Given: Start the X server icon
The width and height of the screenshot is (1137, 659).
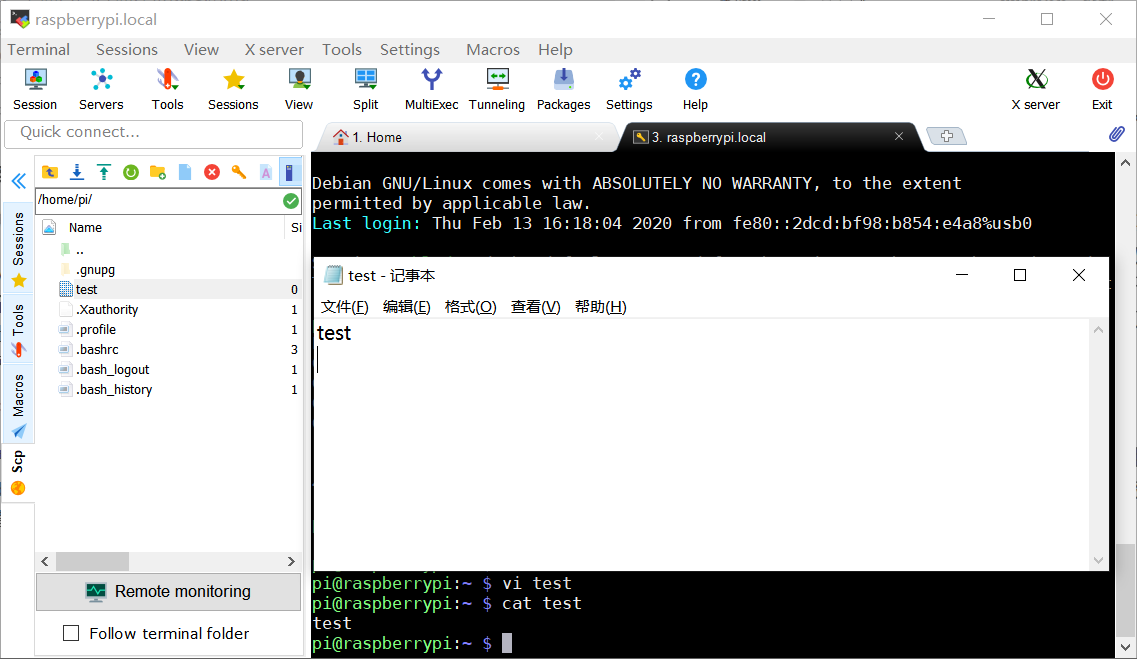Looking at the screenshot, I should click(1035, 89).
